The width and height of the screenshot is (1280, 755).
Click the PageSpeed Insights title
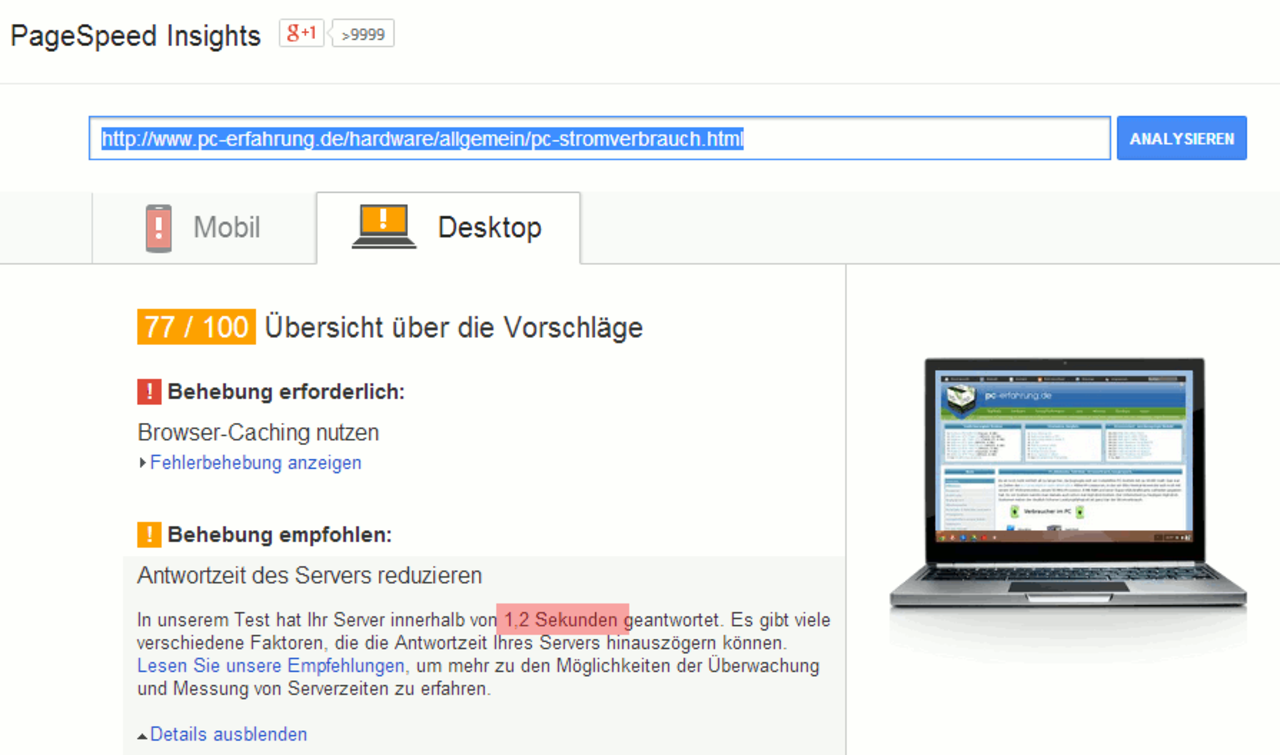pos(135,36)
